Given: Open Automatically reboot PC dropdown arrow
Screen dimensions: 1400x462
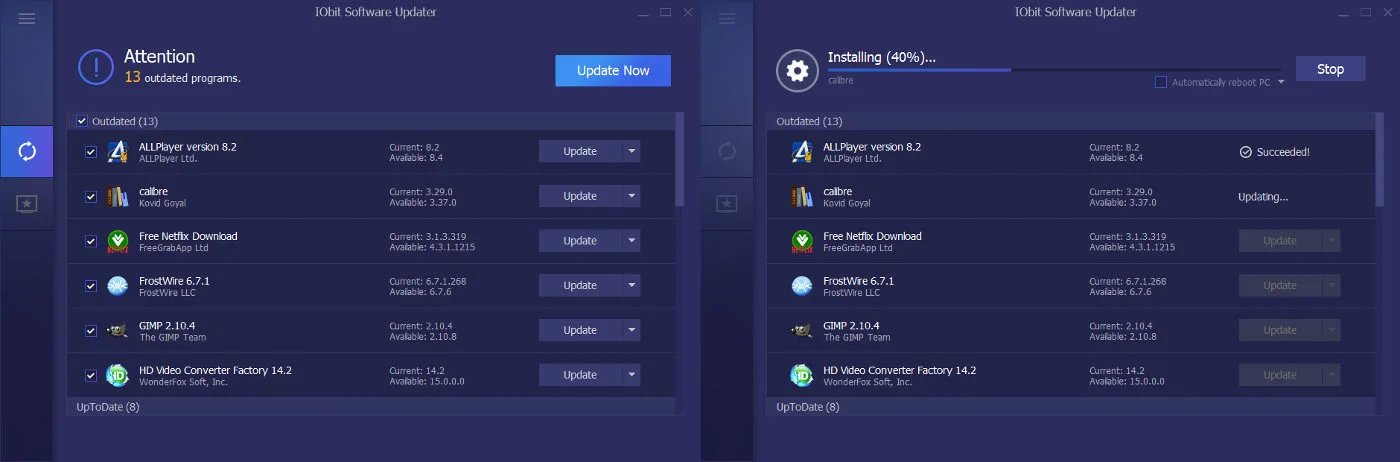Looking at the screenshot, I should [1281, 82].
